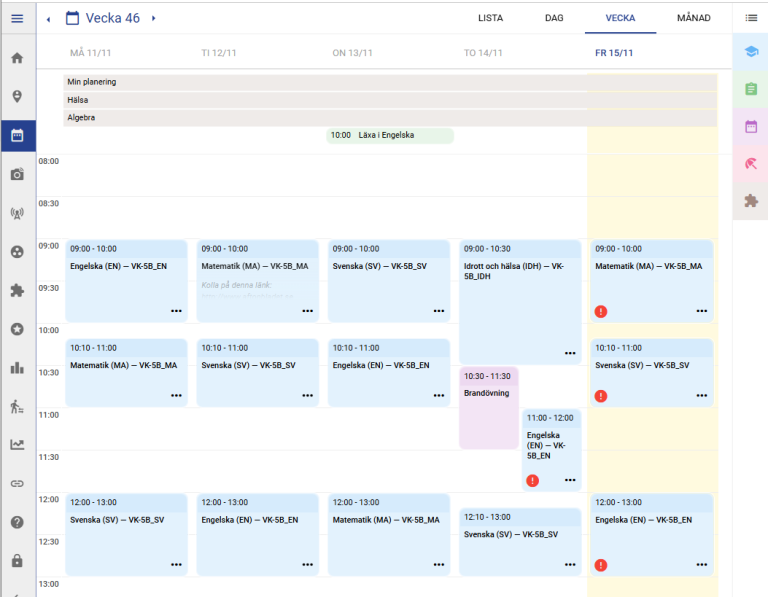Viewport: 768px width, 597px height.
Task: Click the bar chart statistics icon
Action: 17,367
